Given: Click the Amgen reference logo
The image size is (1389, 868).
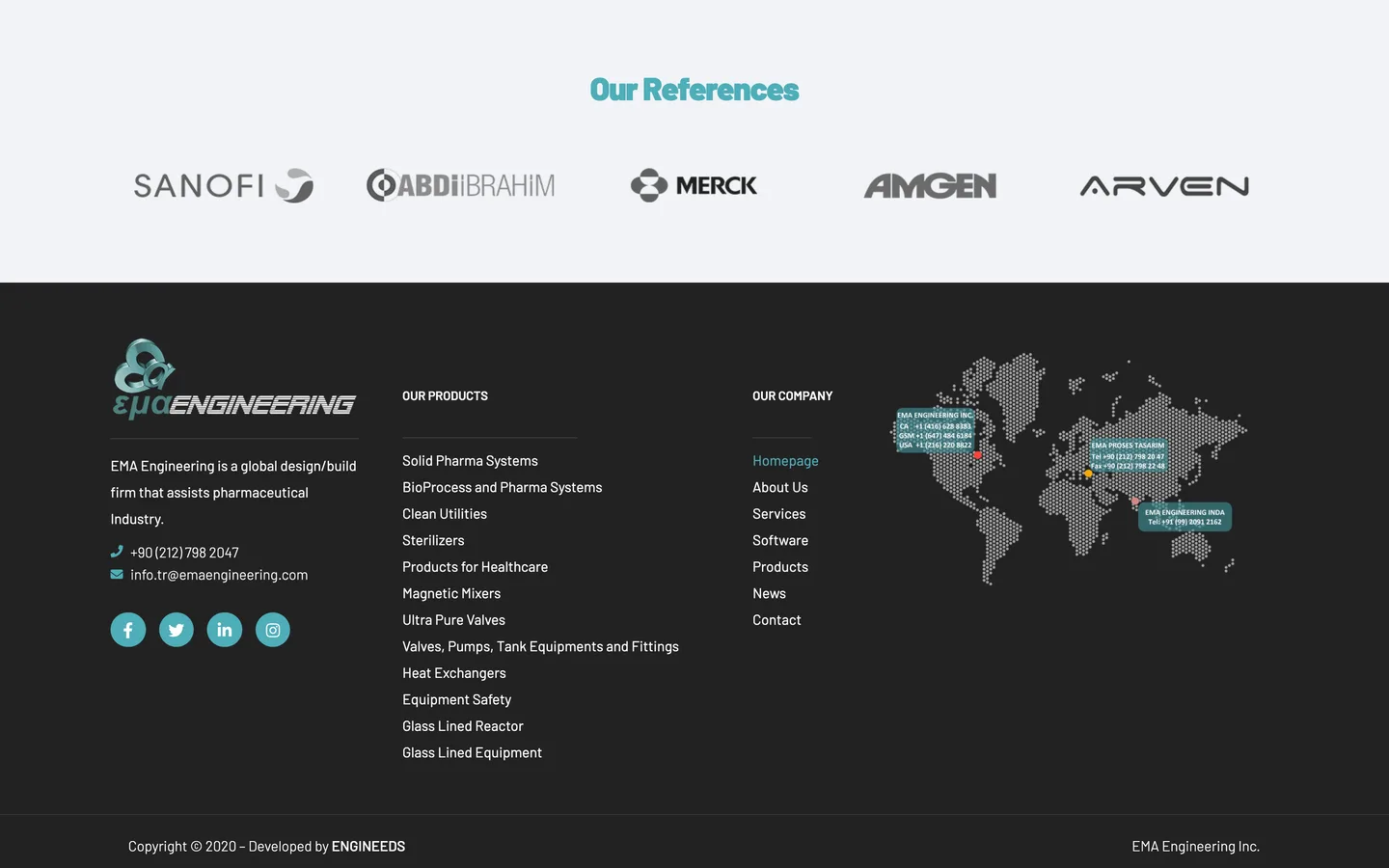Looking at the screenshot, I should click(930, 186).
